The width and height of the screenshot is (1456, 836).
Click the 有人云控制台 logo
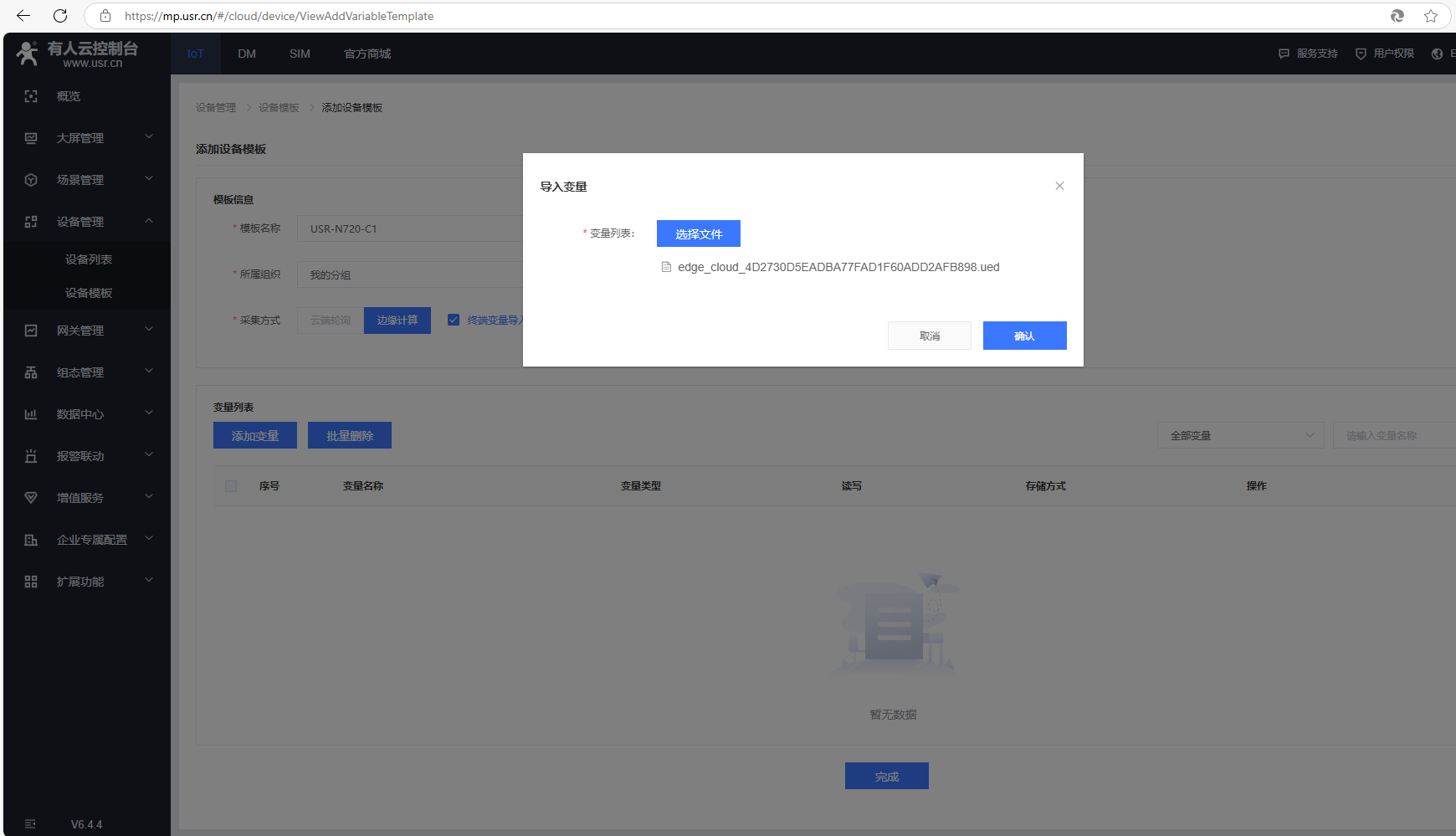click(x=77, y=54)
